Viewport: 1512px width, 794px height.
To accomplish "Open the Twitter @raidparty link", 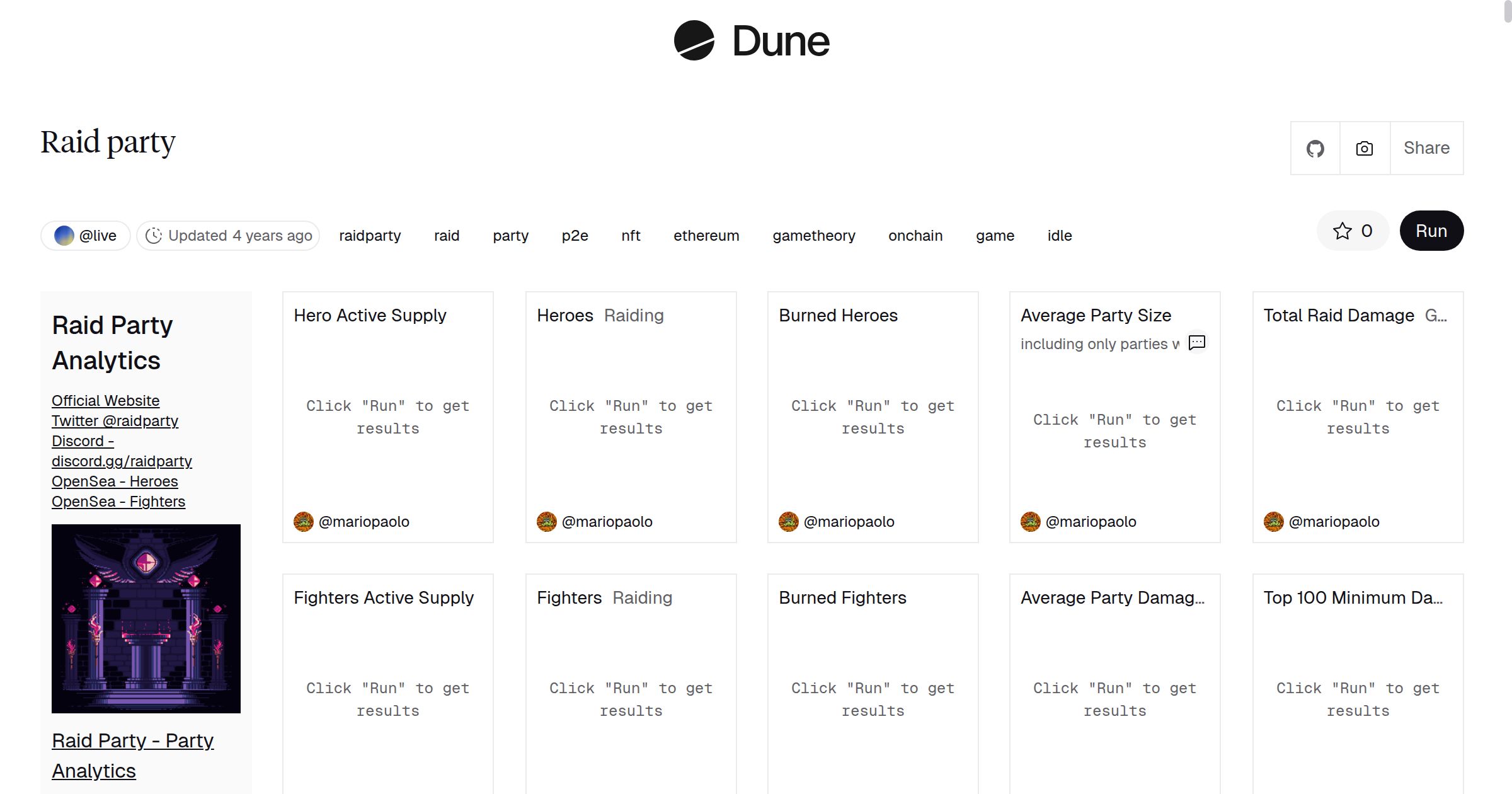I will click(115, 421).
